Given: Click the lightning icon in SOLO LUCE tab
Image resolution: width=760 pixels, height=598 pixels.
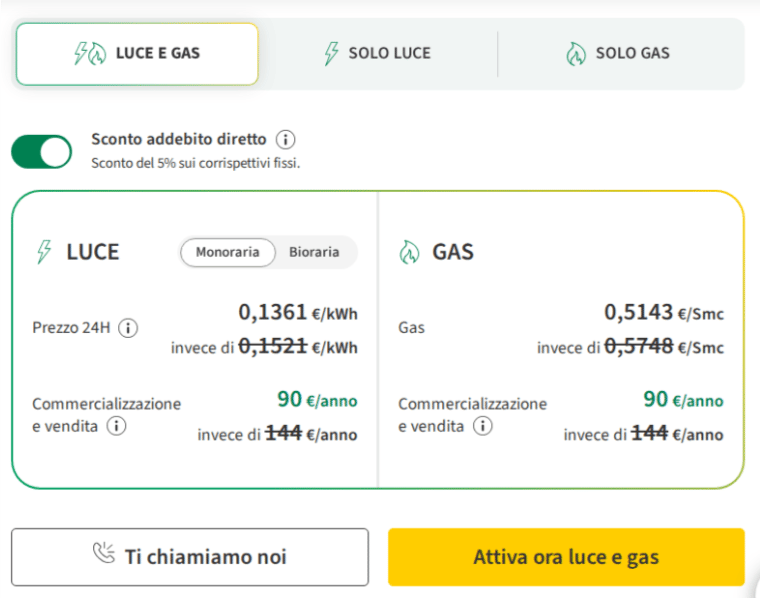Looking at the screenshot, I should coord(332,53).
